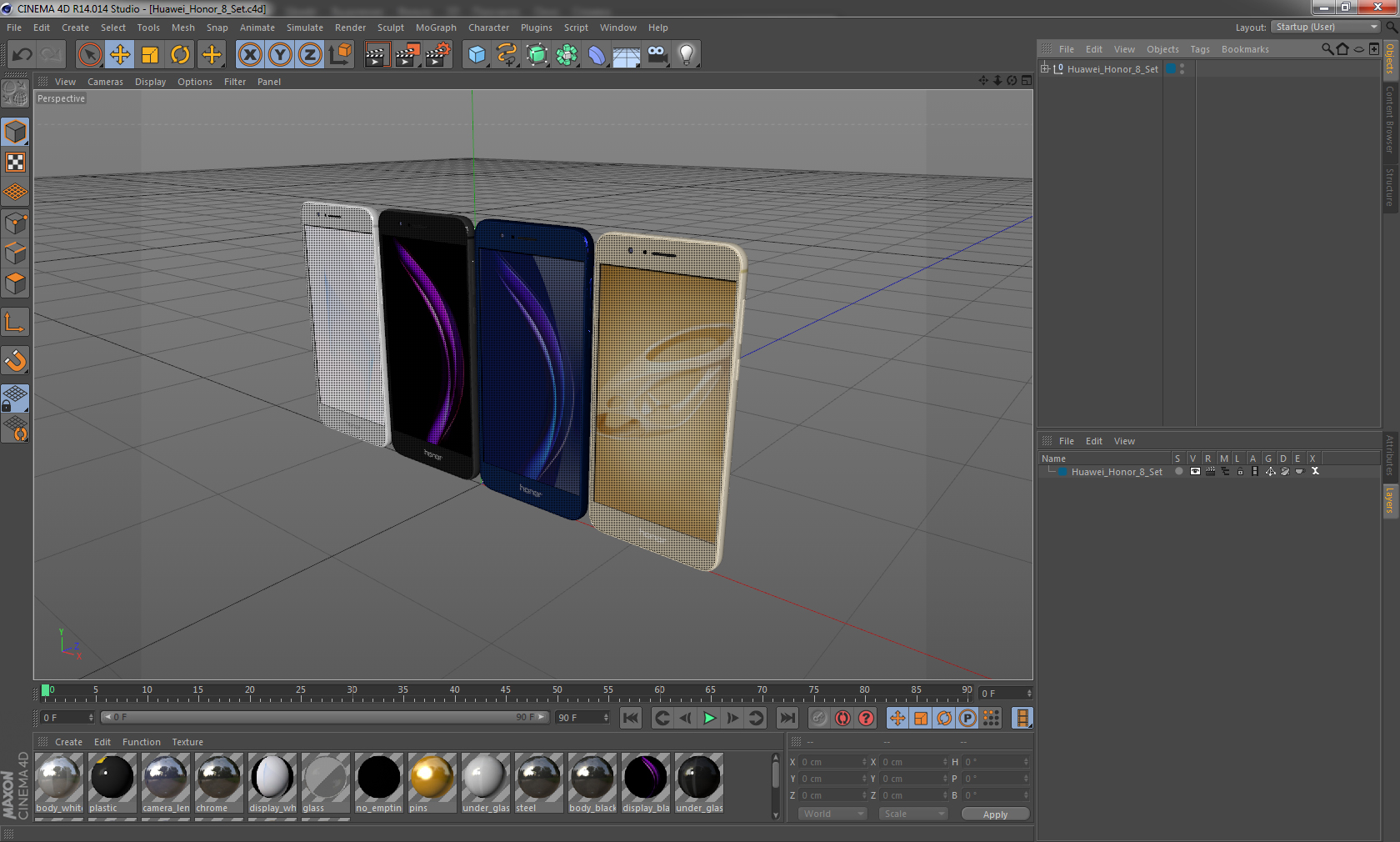
Task: Select the Live Selection tool
Action: point(90,55)
